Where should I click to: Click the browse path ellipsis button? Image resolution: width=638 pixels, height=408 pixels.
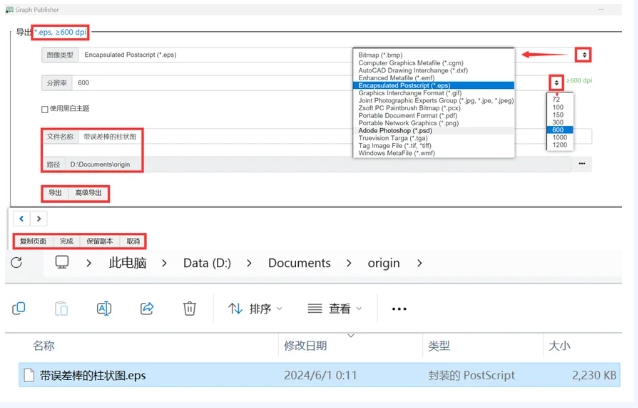pos(582,163)
